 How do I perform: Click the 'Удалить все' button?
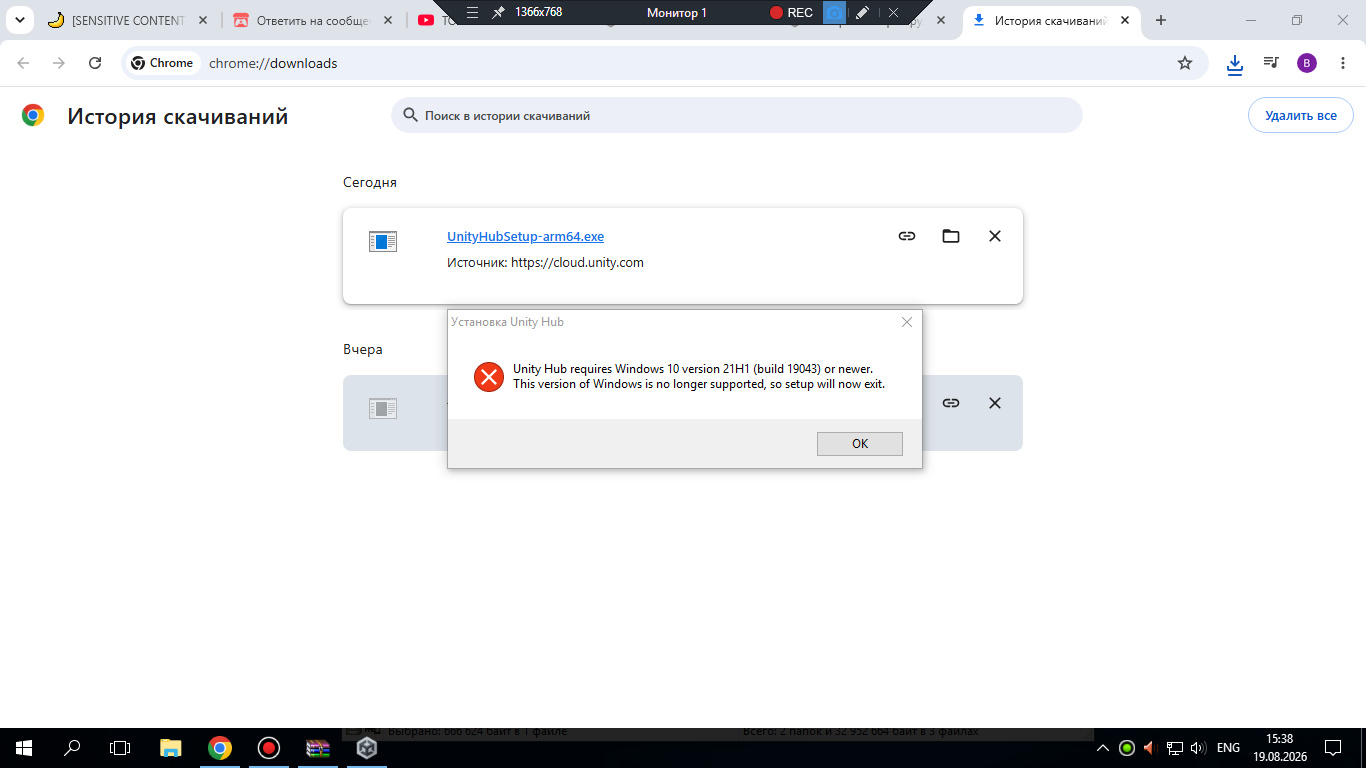click(1300, 115)
